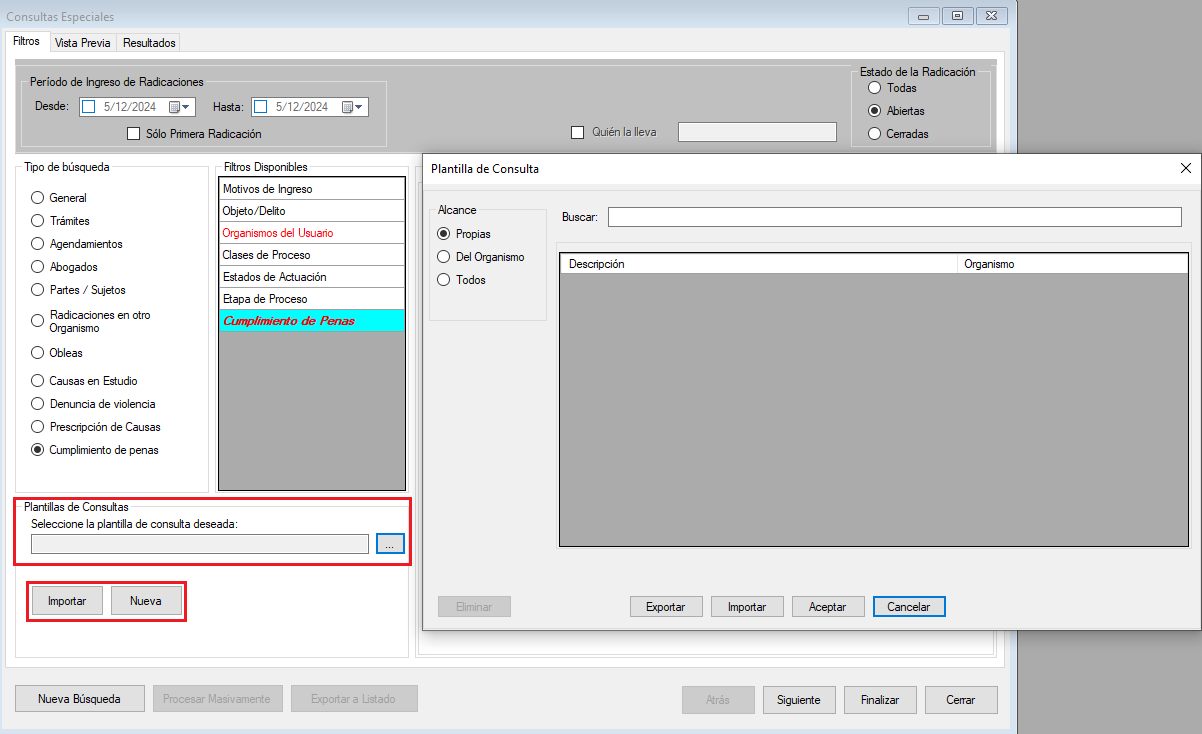This screenshot has height=734, width=1202.
Task: Open the Desde date picker calendar
Action: coord(179,107)
